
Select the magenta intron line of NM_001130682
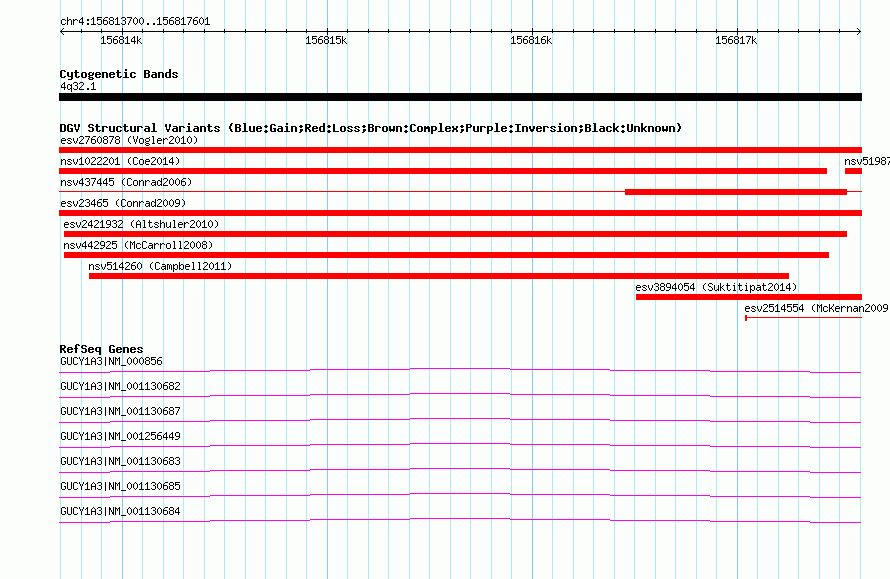(460, 394)
